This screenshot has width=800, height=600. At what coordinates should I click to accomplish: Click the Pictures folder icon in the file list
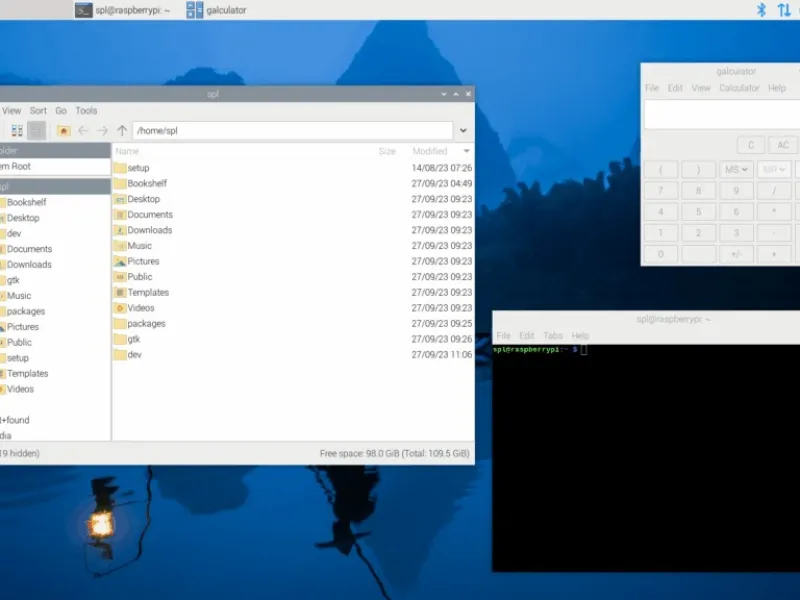120,261
